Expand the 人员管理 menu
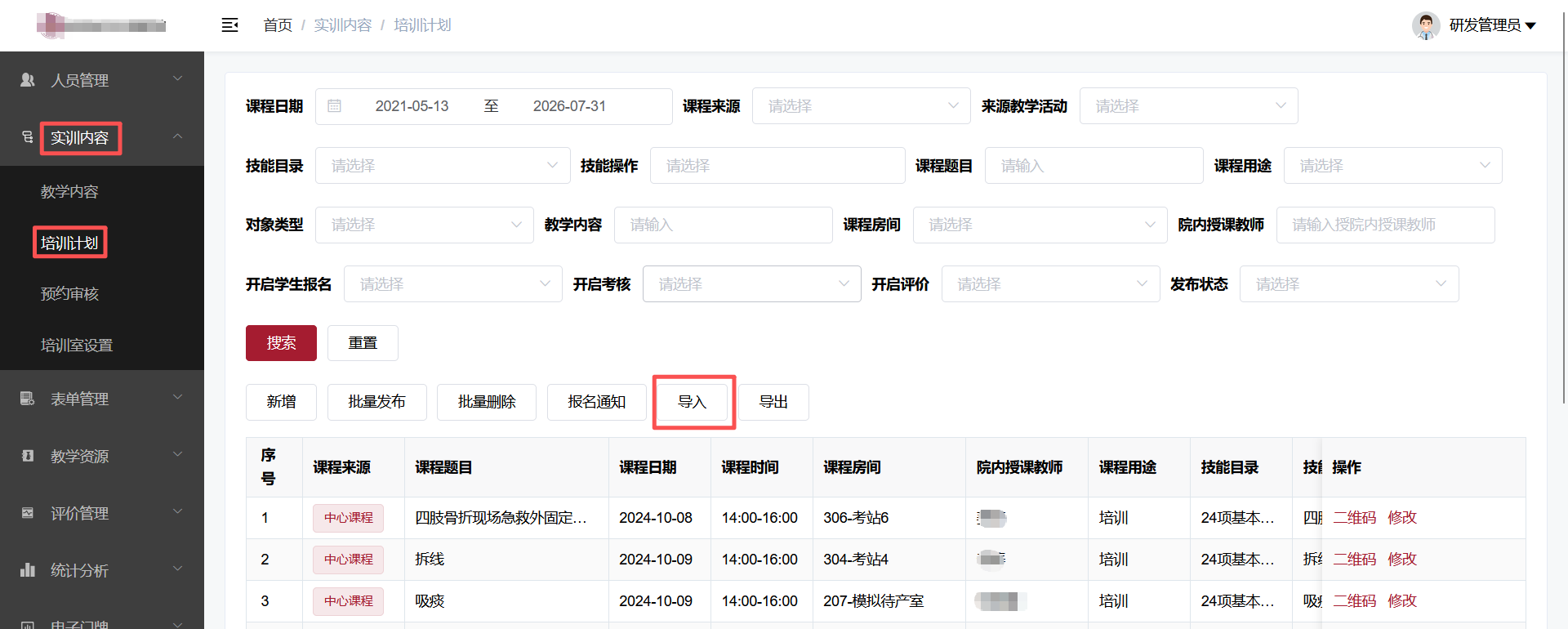Image resolution: width=1568 pixels, height=629 pixels. (102, 80)
